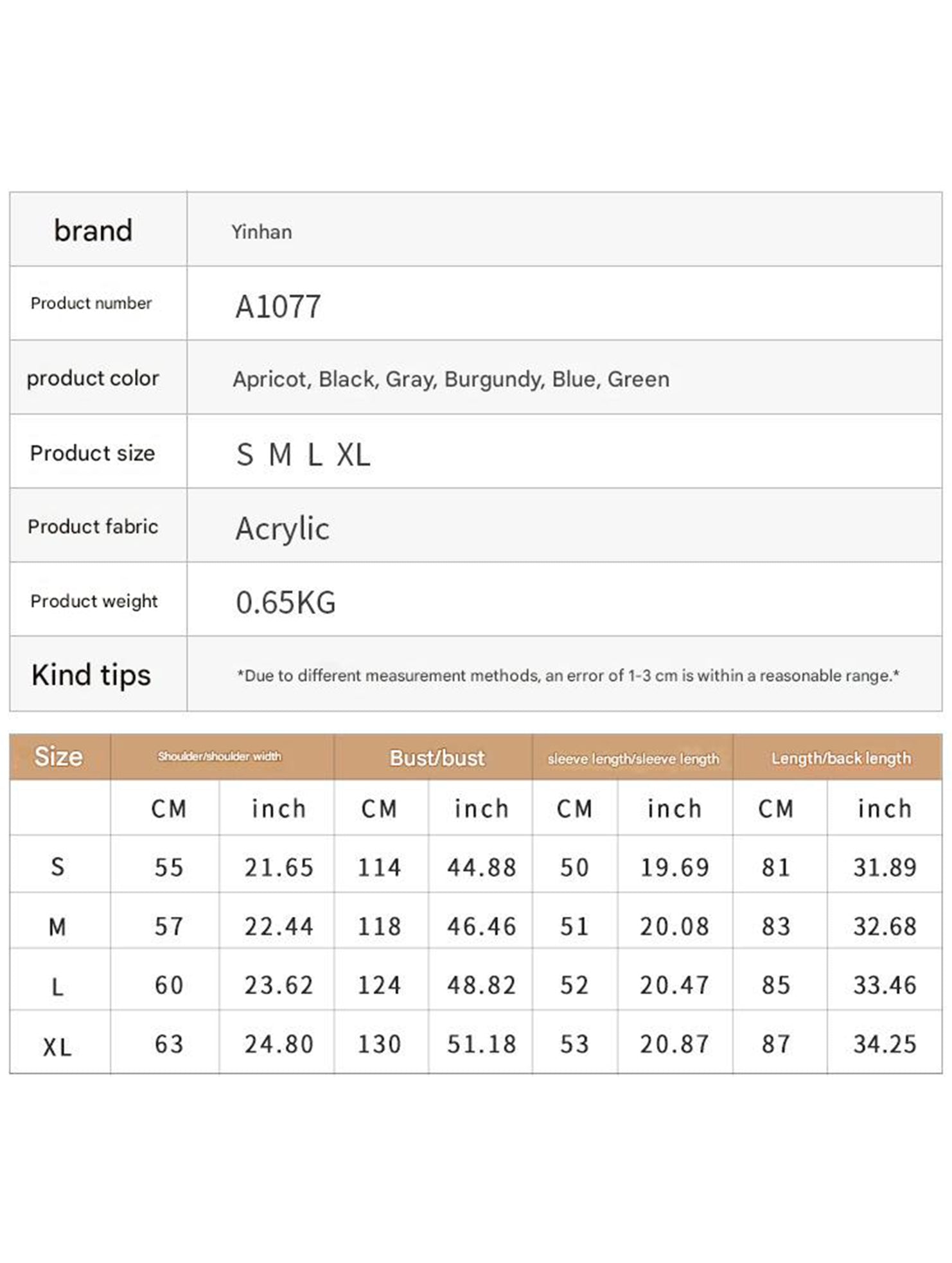Click the Length/back length column header
The image size is (952, 1263).
point(841,758)
